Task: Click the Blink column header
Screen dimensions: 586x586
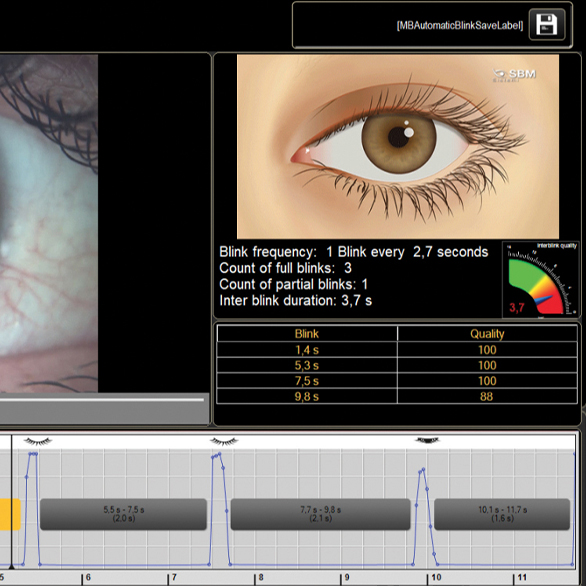Action: [307, 333]
